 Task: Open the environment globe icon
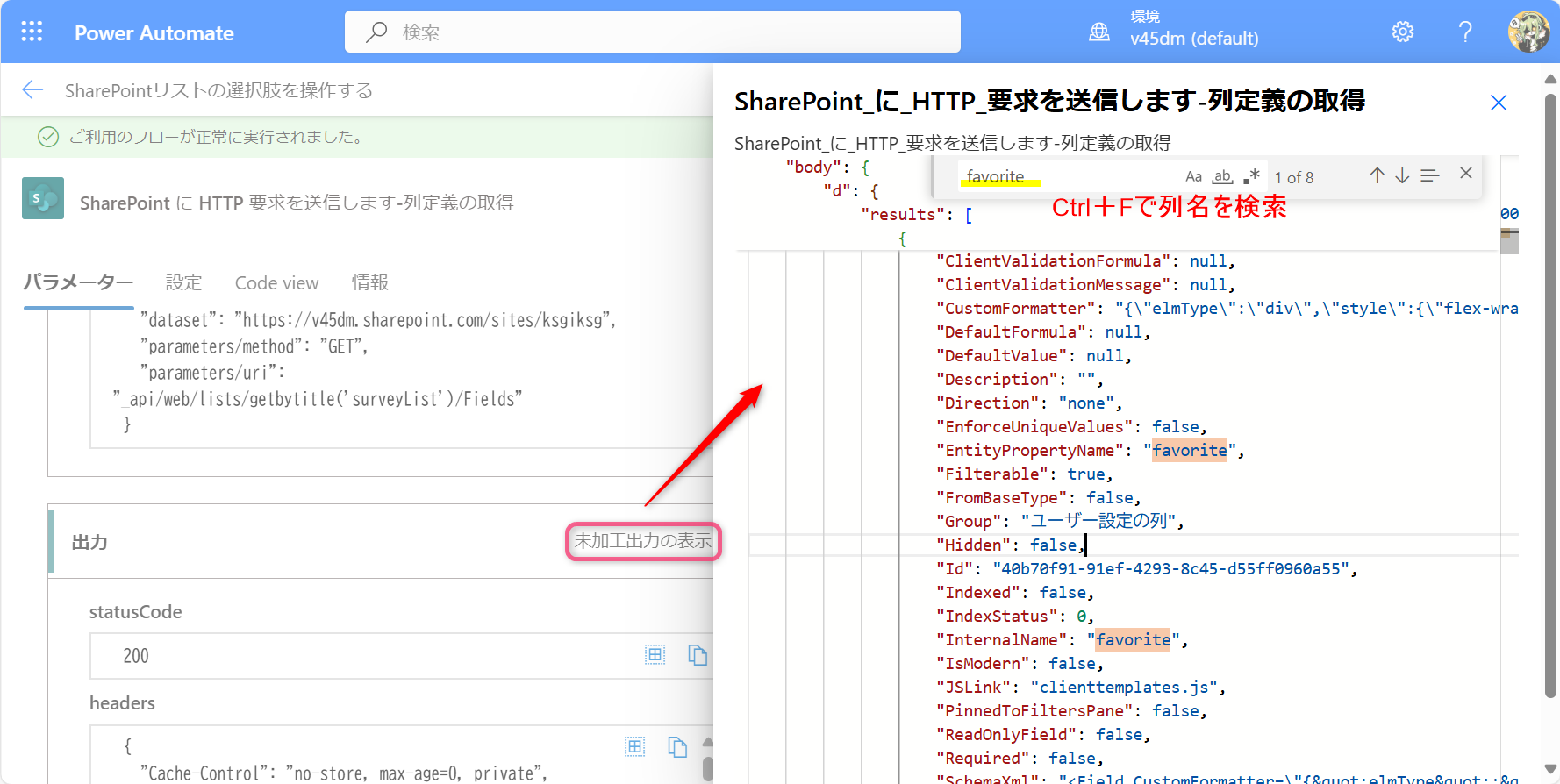[1099, 32]
